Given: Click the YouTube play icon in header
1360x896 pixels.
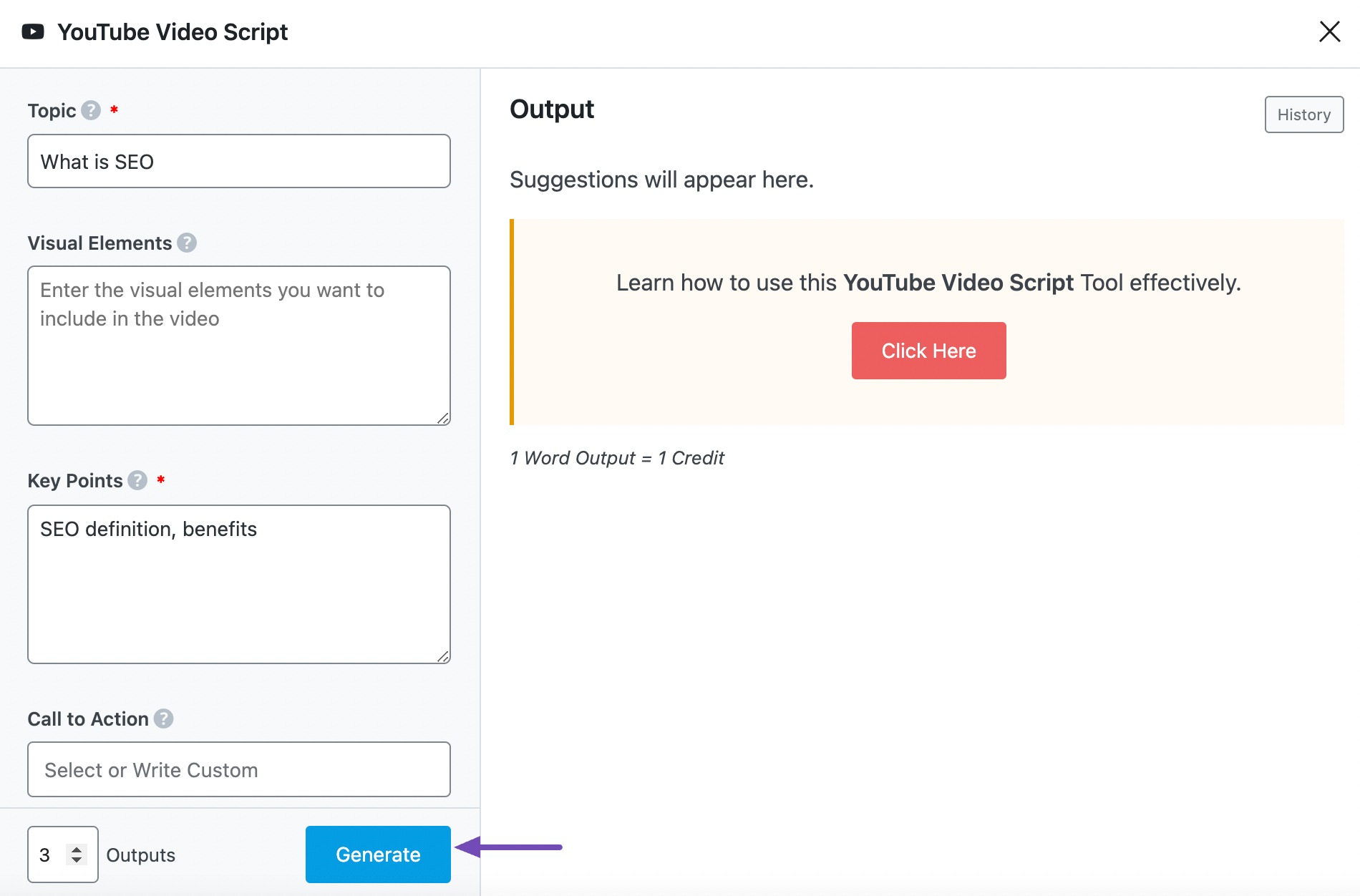Looking at the screenshot, I should pyautogui.click(x=33, y=31).
